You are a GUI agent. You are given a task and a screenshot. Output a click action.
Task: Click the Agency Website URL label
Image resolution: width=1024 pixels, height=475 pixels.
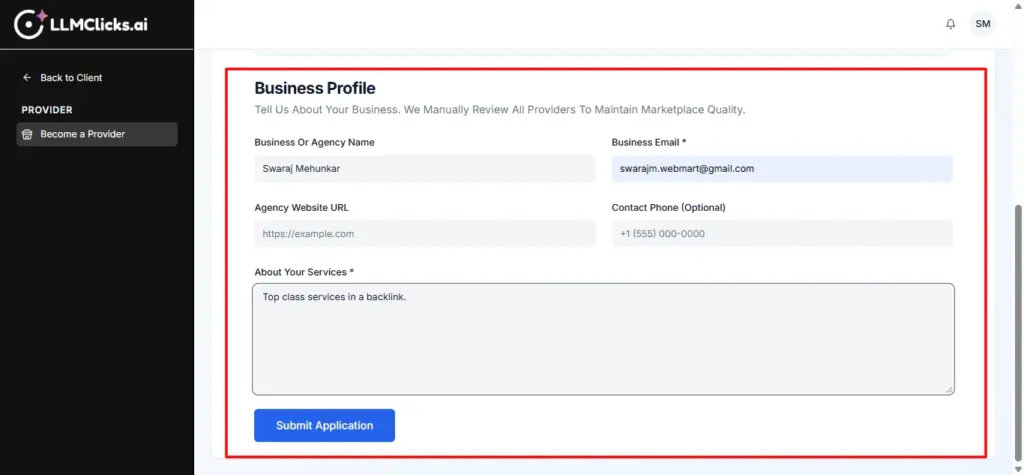[301, 208]
